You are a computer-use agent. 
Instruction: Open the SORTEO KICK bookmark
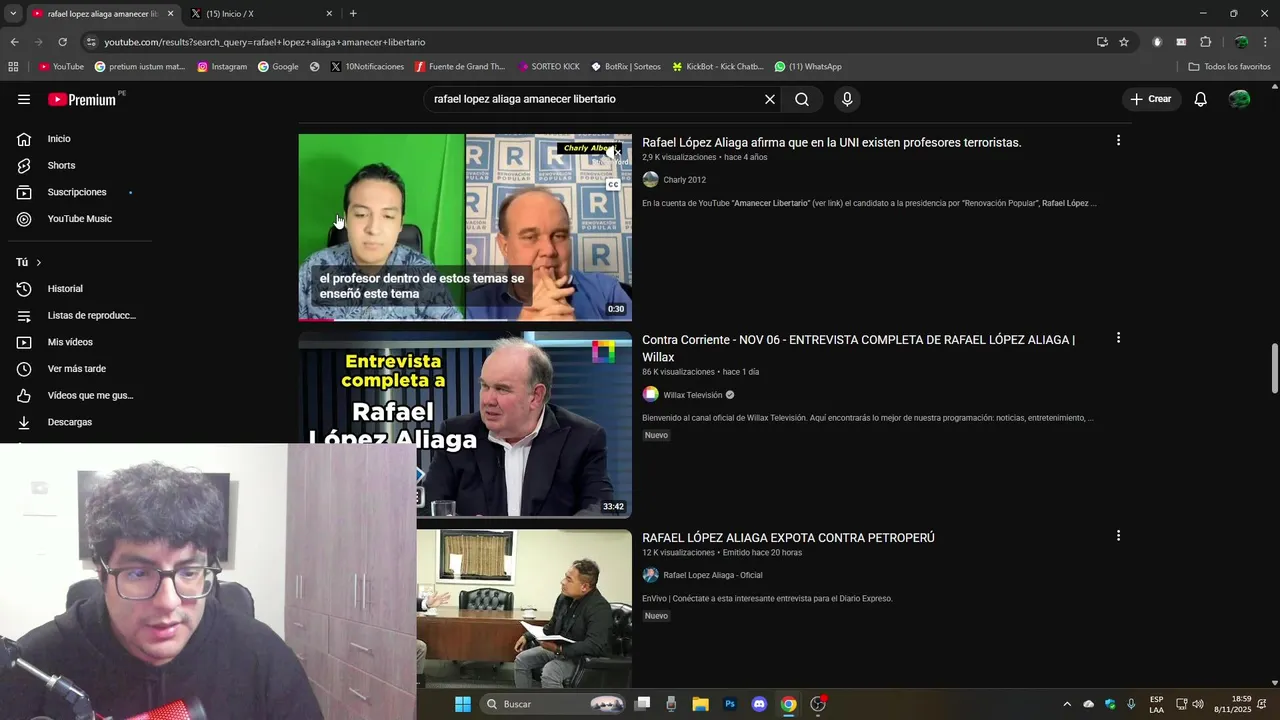pyautogui.click(x=549, y=67)
